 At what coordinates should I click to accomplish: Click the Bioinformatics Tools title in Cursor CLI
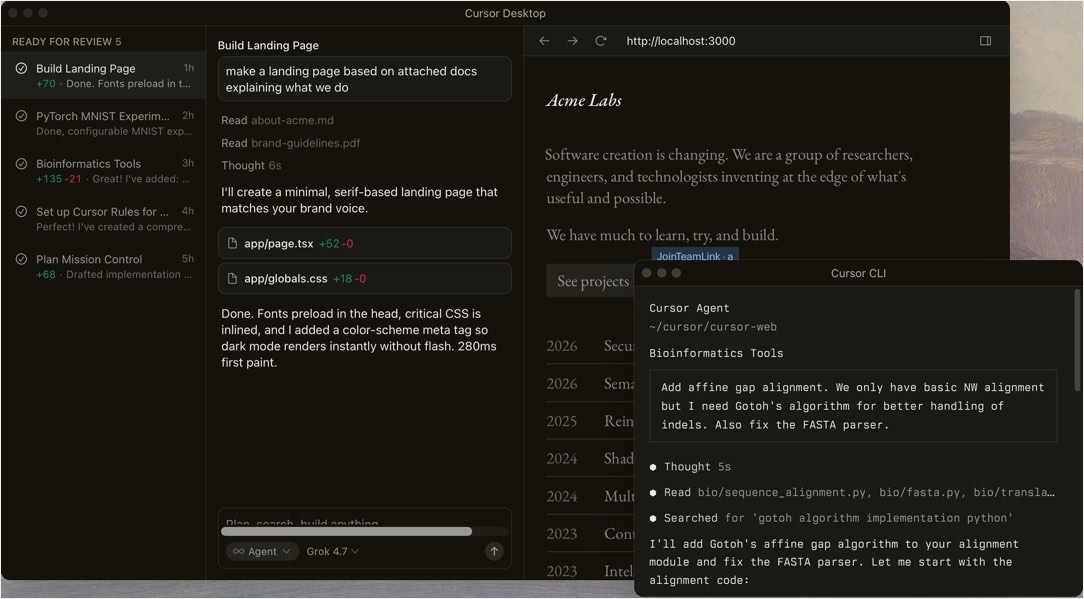(716, 353)
